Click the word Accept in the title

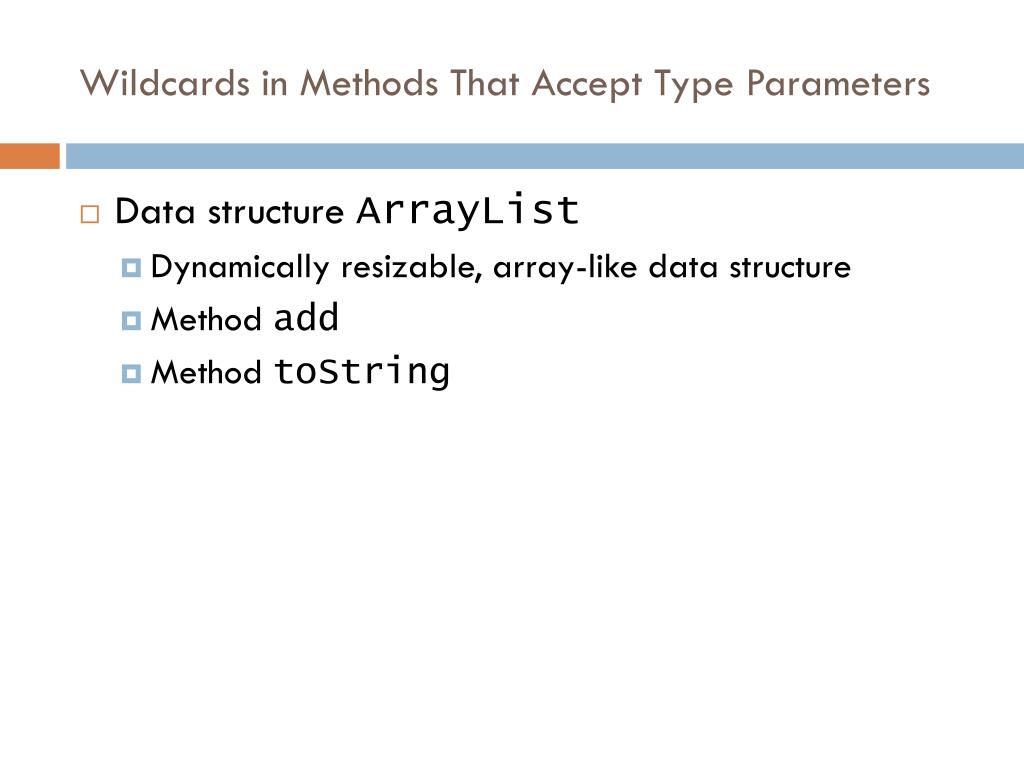586,85
